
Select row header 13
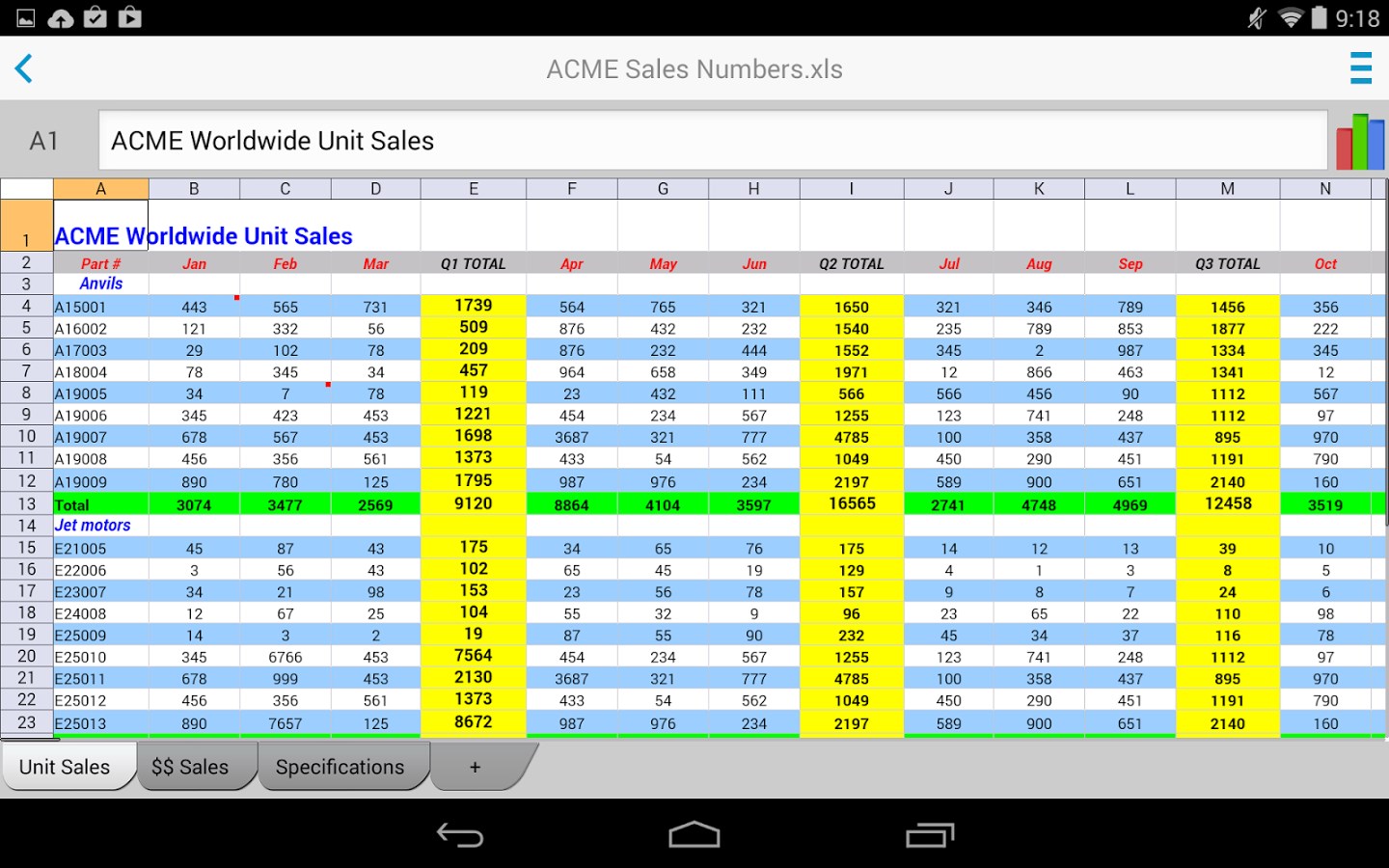pyautogui.click(x=26, y=503)
